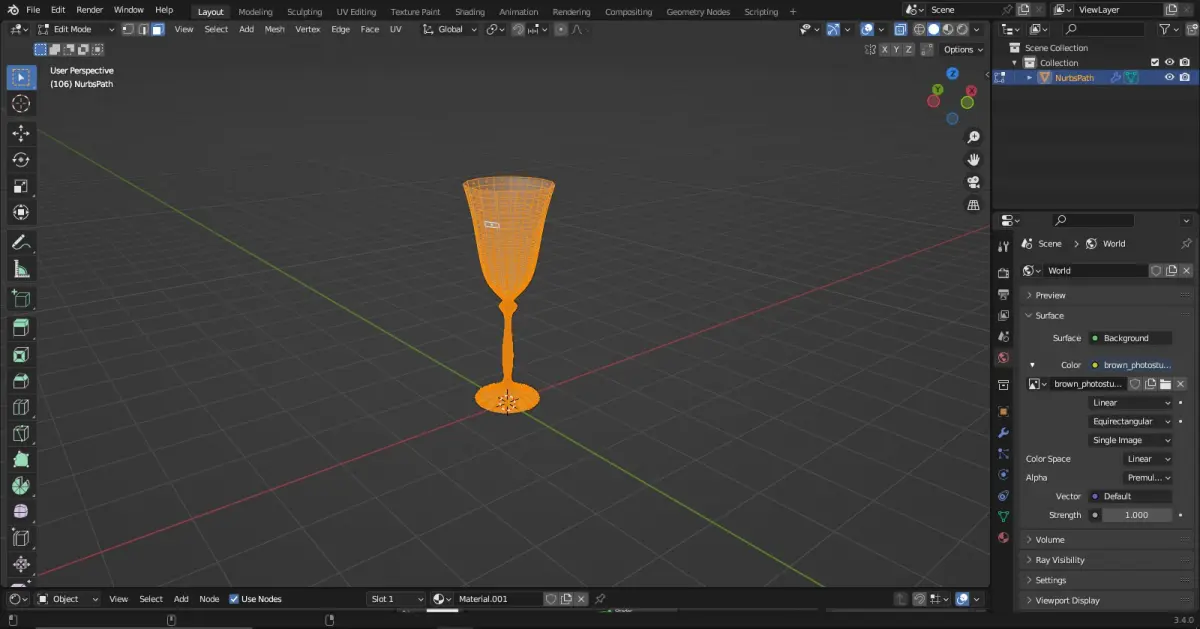
Task: Switch to rendered viewport shading
Action: [x=962, y=29]
